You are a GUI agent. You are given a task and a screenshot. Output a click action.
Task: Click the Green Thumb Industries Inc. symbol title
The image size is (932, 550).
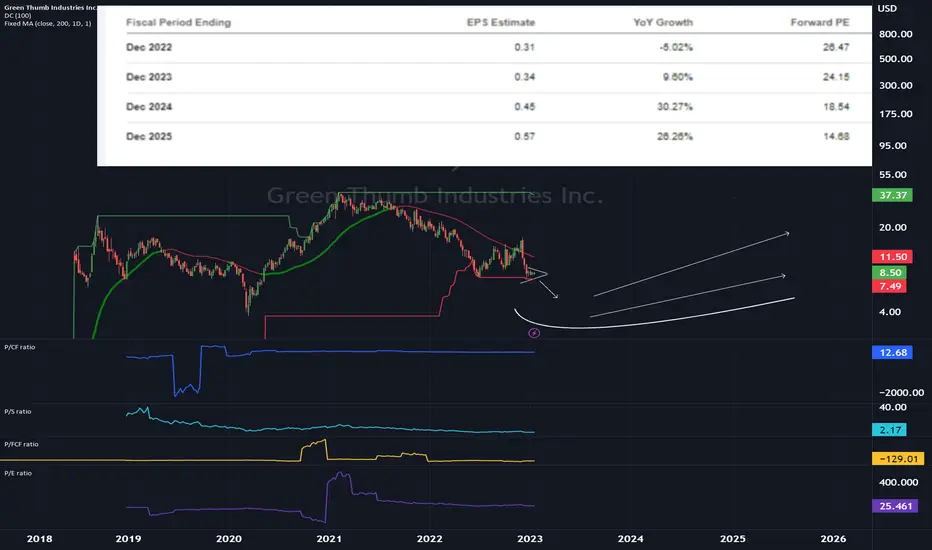click(x=49, y=8)
